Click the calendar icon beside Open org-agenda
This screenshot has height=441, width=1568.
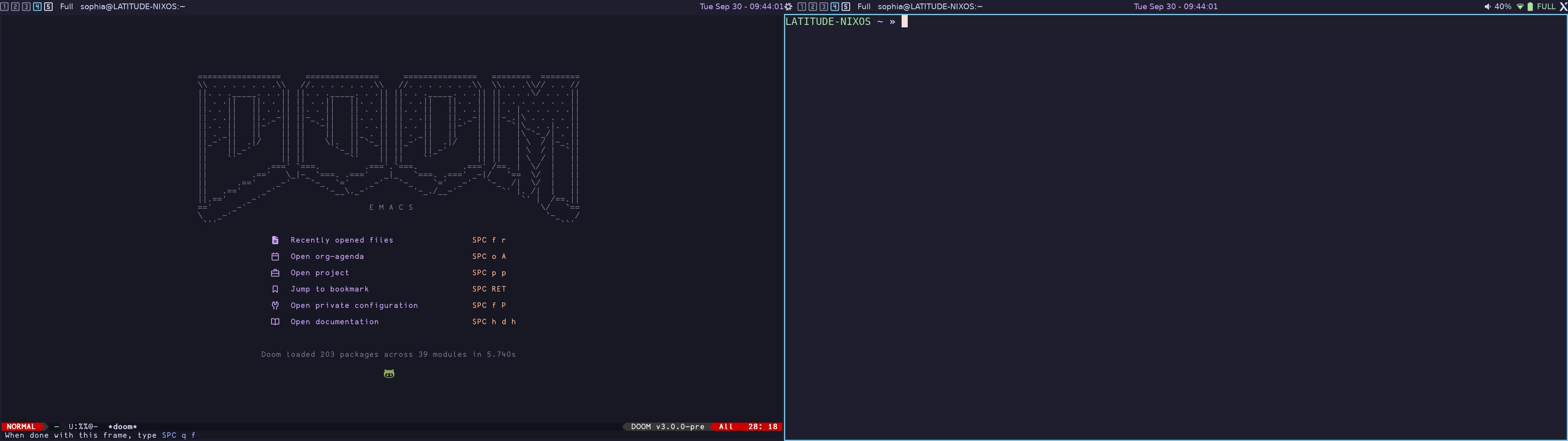[275, 256]
